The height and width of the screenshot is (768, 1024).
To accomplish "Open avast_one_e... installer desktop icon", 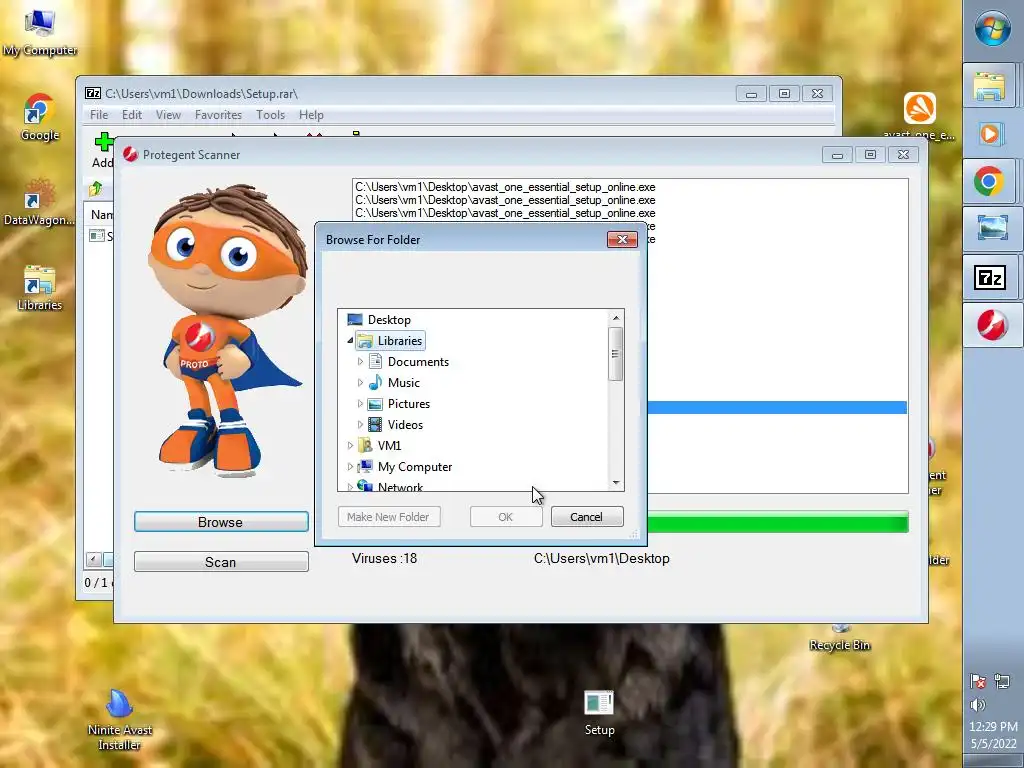I will [x=920, y=116].
